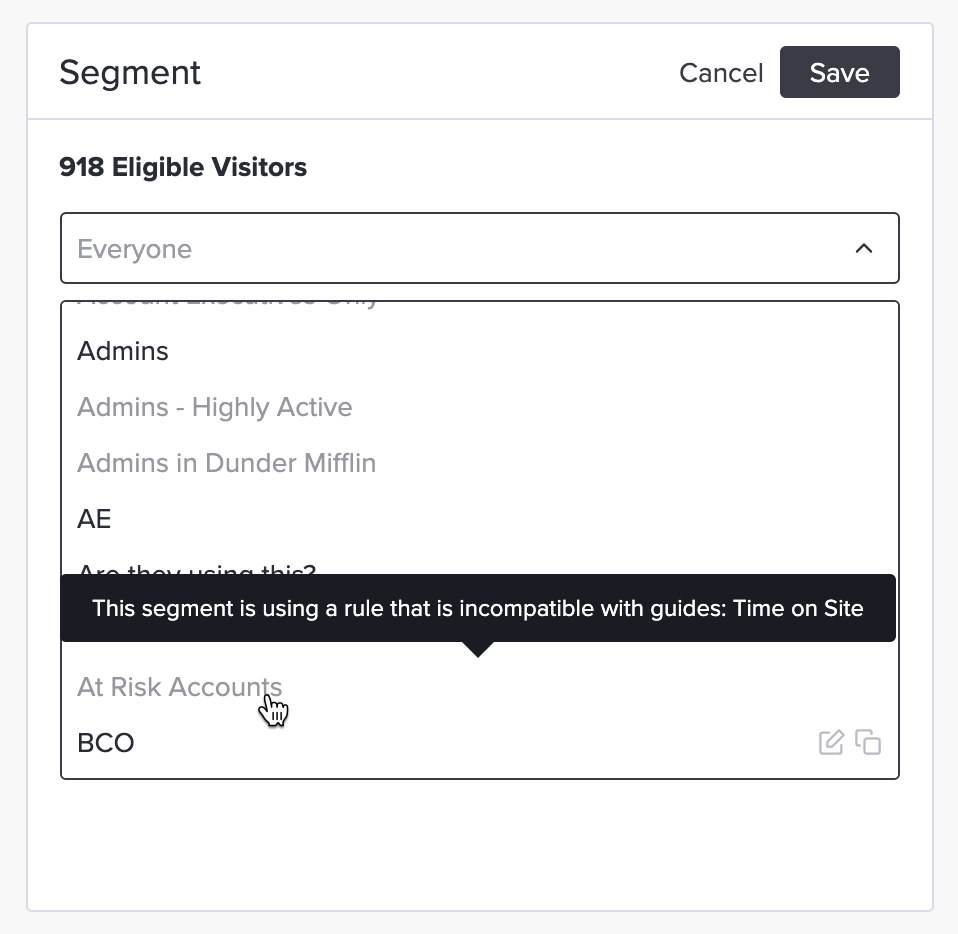This screenshot has height=934, width=958.
Task: Click empty panel space below the segment list
Action: [480, 845]
